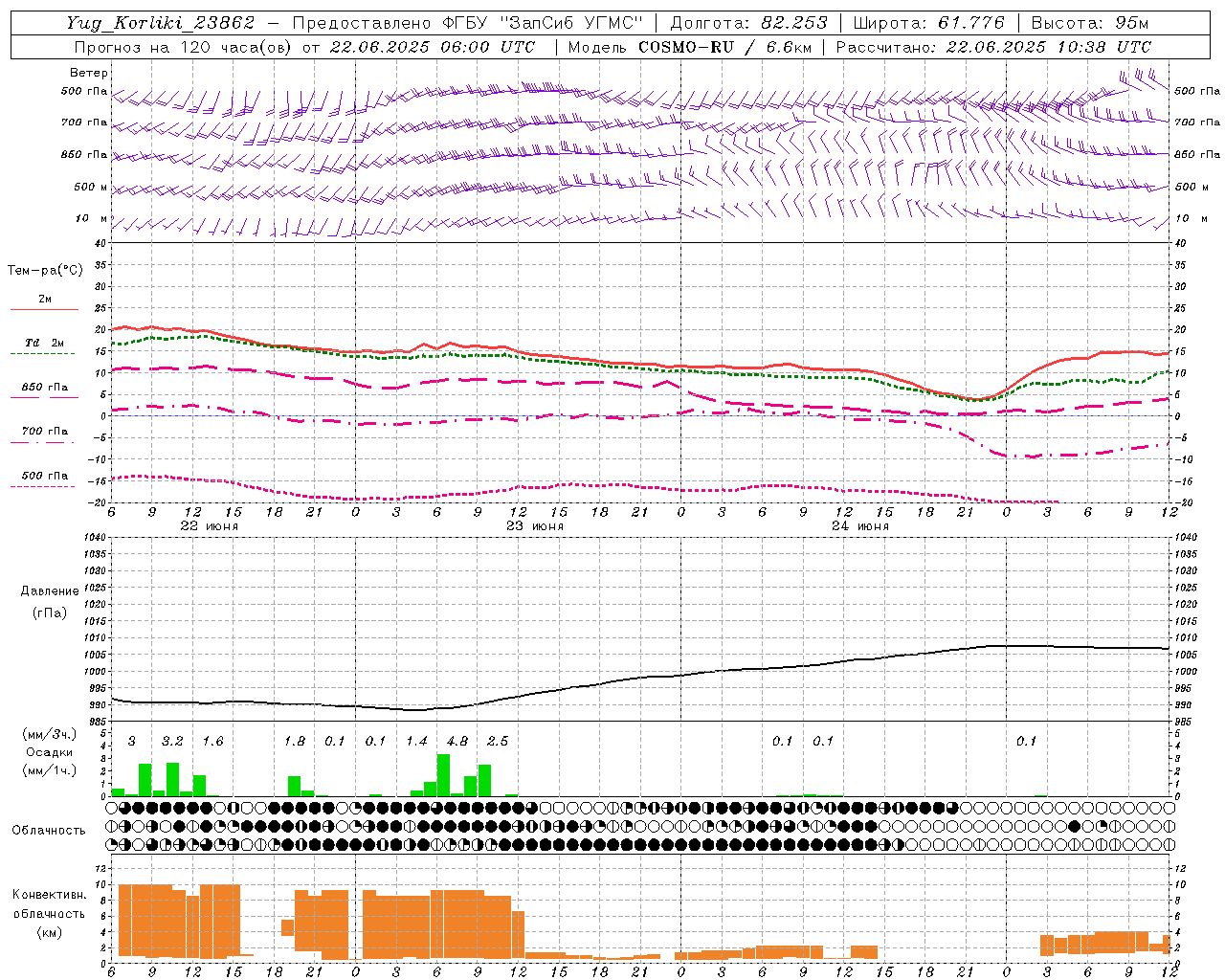Click the 2.5 precipitation total value
Image resolution: width=1225 pixels, height=980 pixels.
(x=498, y=742)
